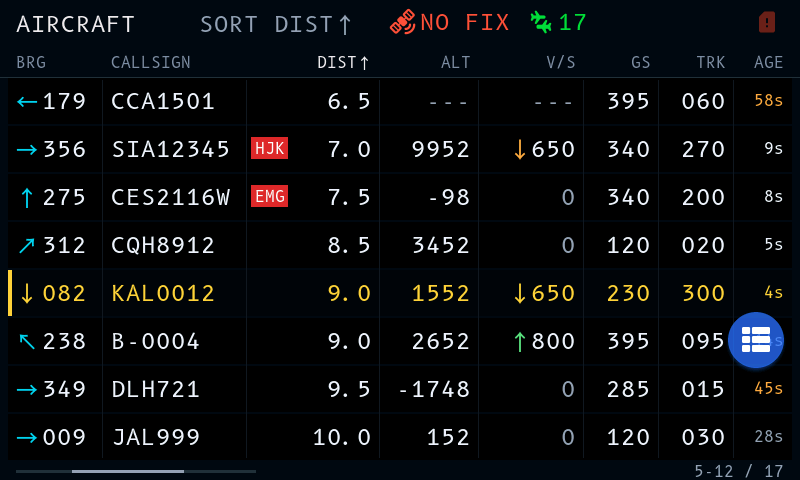Click bearing value 312
Image resolution: width=800 pixels, height=480 pixels.
point(64,245)
